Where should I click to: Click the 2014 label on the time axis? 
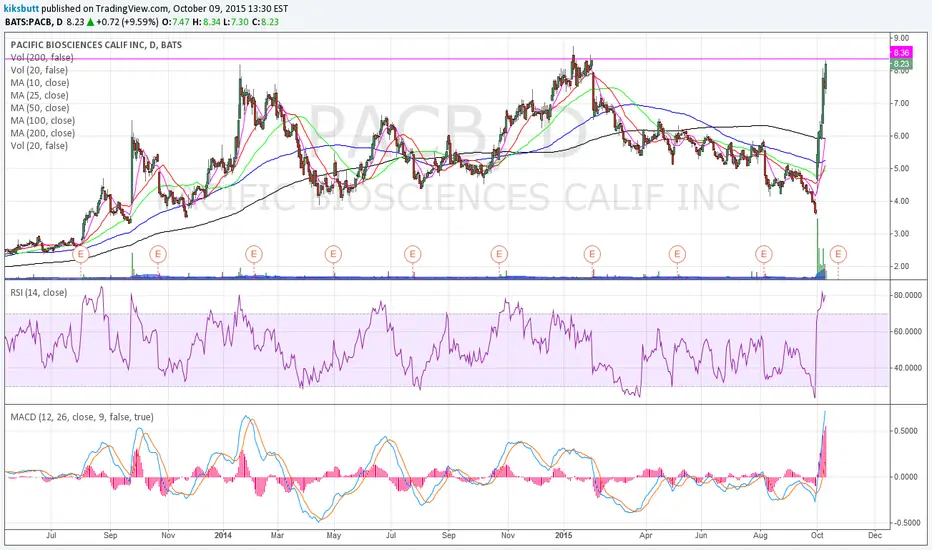point(223,535)
